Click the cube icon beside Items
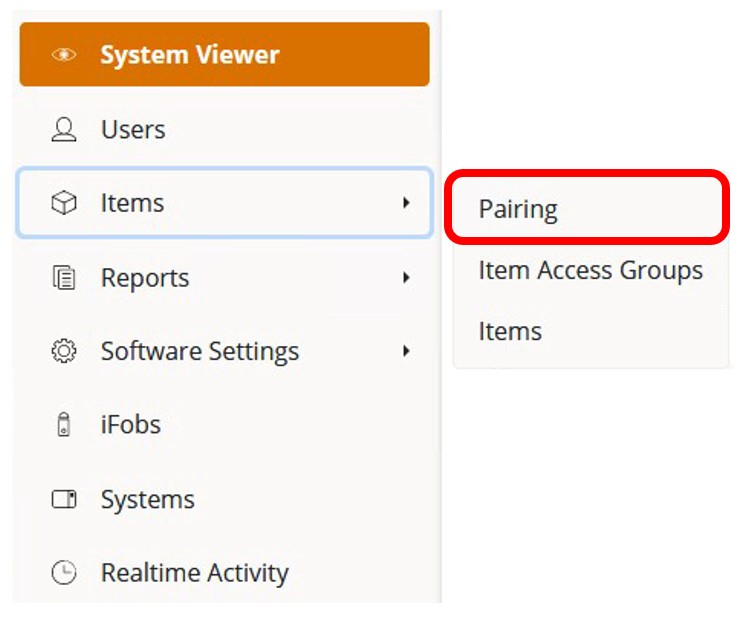Viewport: 739px width, 617px height. click(x=64, y=203)
